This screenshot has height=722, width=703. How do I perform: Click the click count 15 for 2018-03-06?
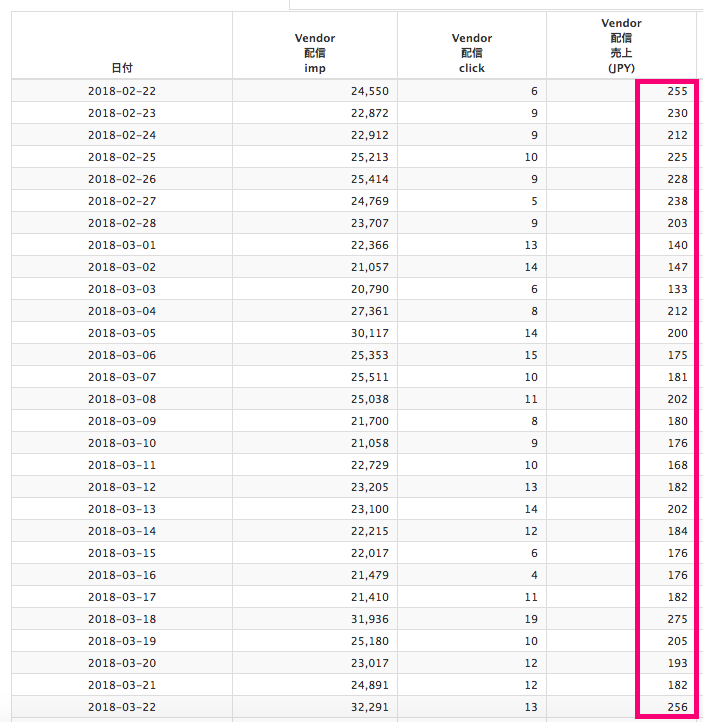point(531,355)
